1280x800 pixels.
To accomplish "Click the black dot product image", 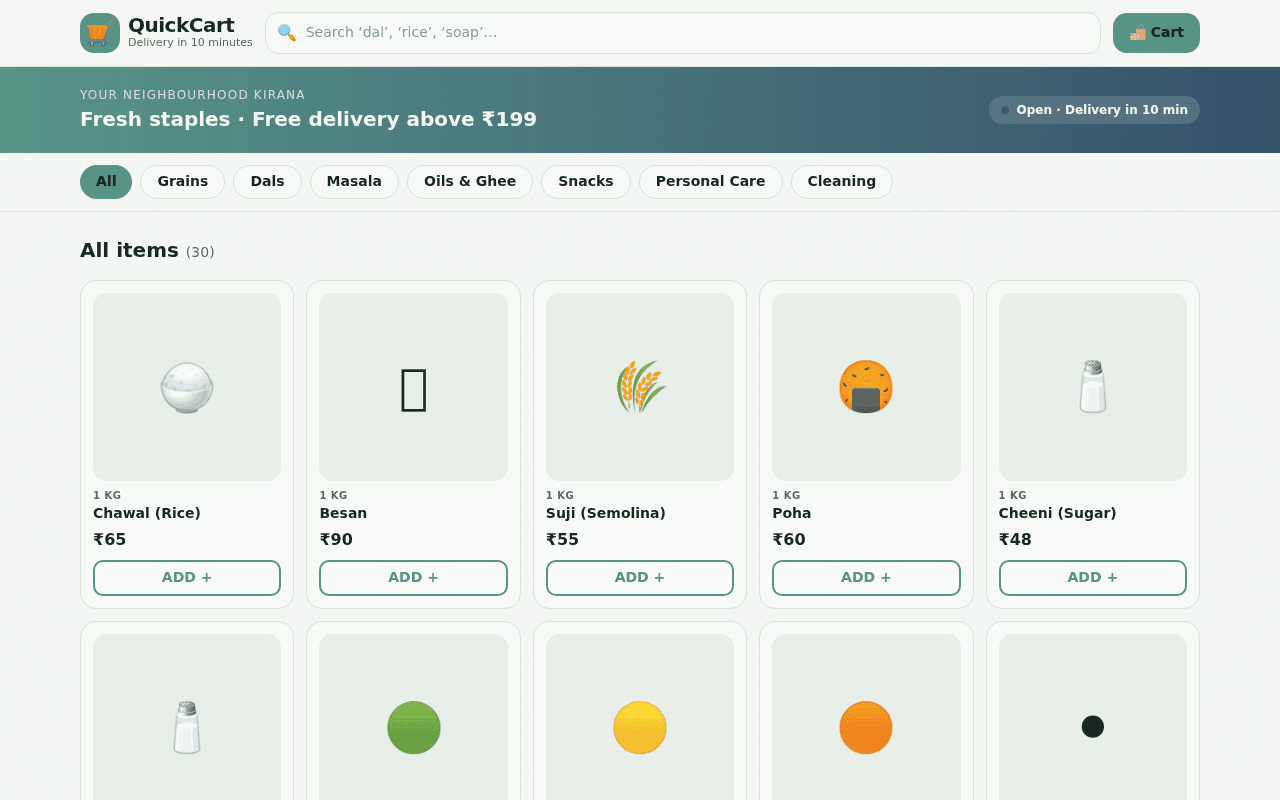I will point(1093,726).
